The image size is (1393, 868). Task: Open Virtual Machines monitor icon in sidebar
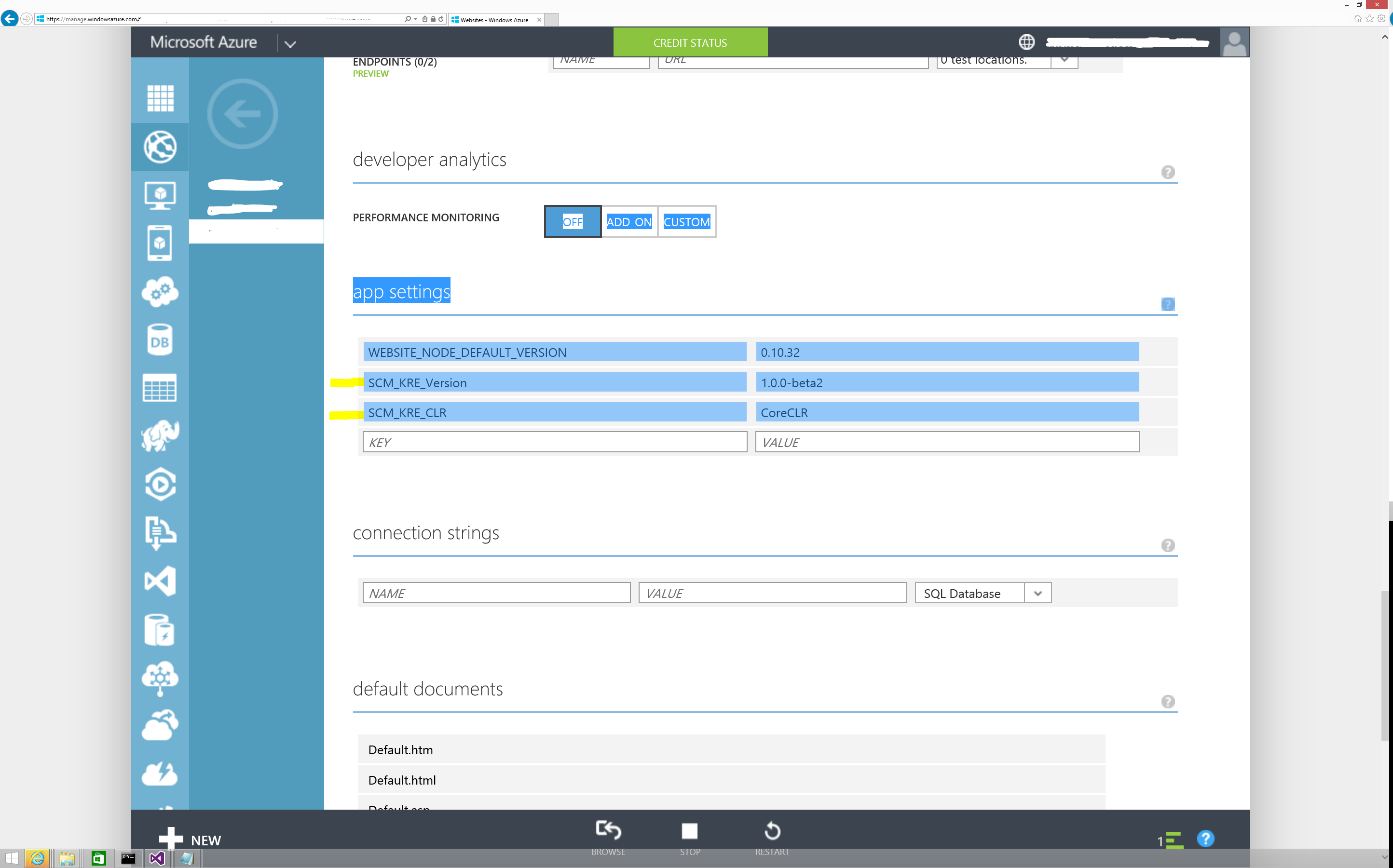pos(160,195)
